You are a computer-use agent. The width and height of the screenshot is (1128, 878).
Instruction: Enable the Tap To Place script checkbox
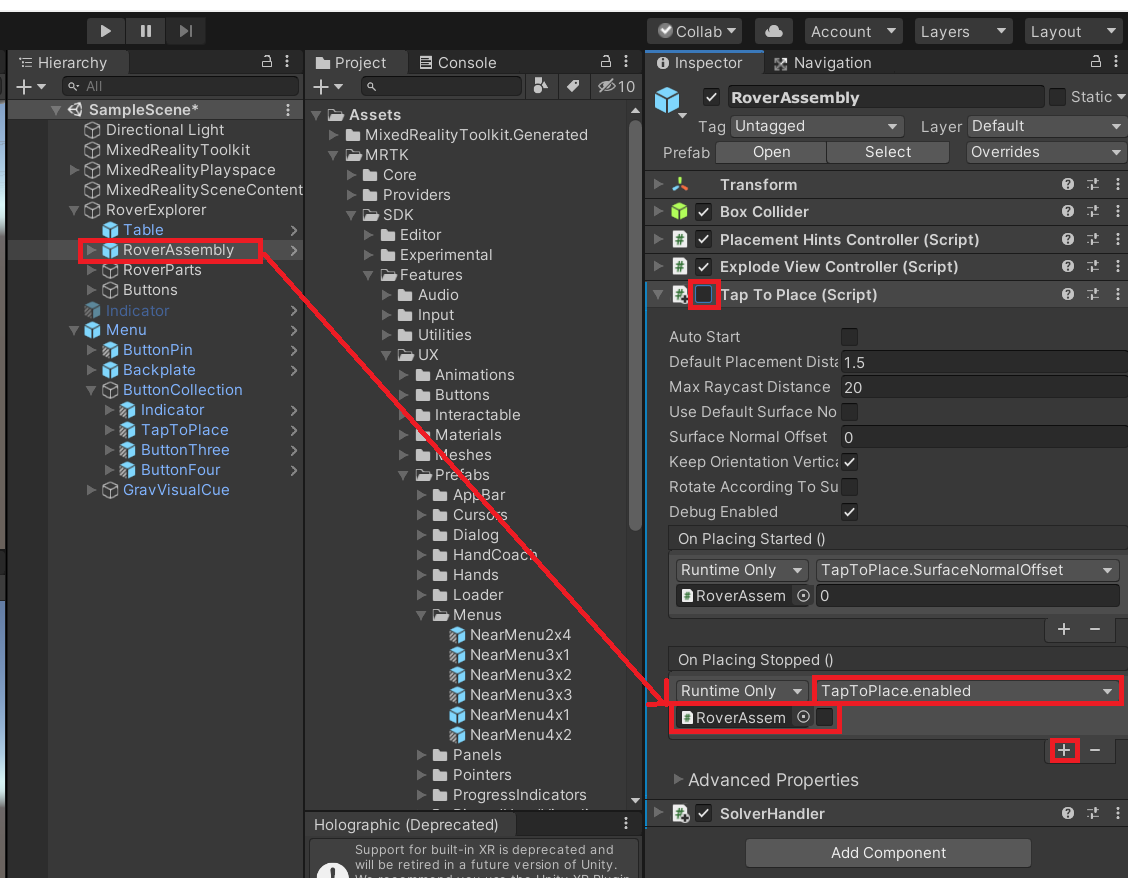(704, 294)
